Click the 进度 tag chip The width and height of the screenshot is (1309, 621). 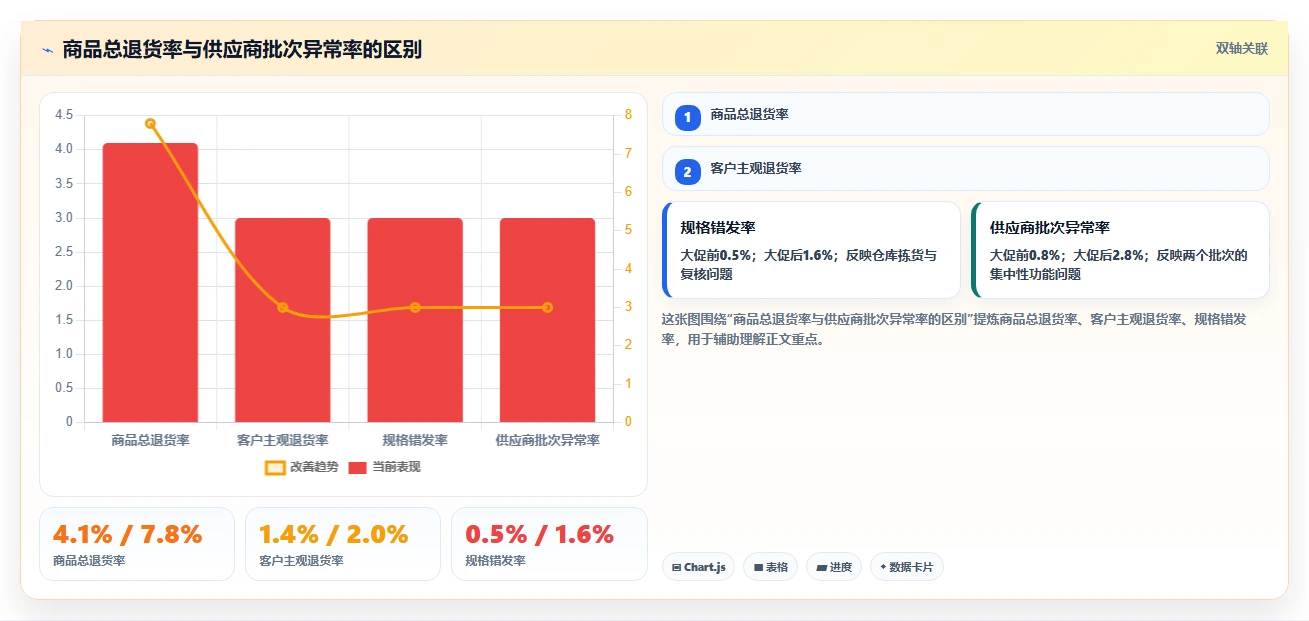(834, 567)
